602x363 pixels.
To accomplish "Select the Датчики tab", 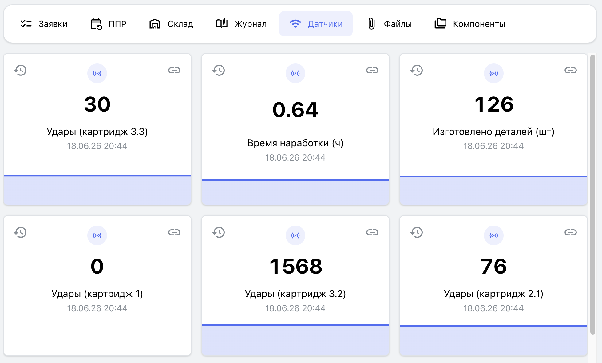I will 316,24.
